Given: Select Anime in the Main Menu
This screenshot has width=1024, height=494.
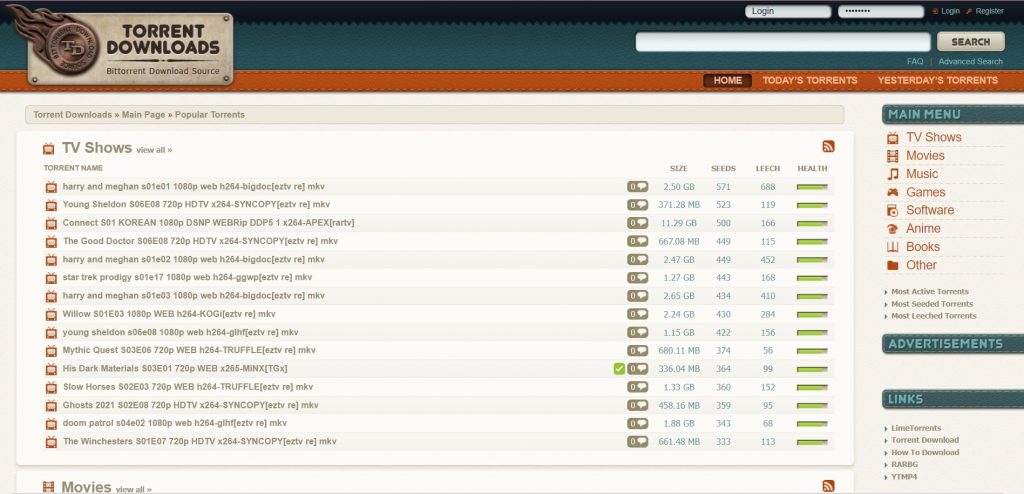Looking at the screenshot, I should [923, 228].
